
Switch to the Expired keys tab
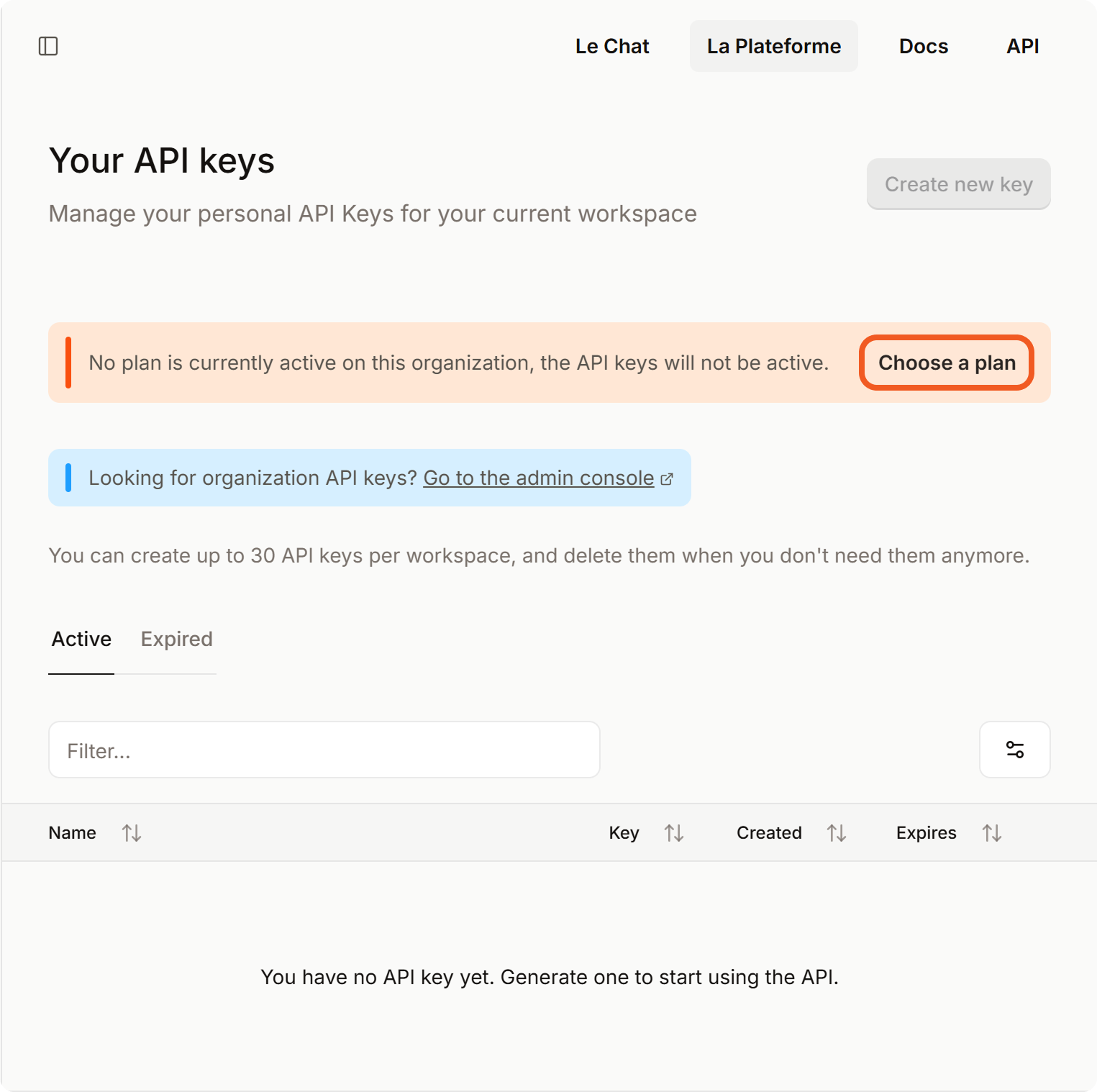(x=176, y=639)
